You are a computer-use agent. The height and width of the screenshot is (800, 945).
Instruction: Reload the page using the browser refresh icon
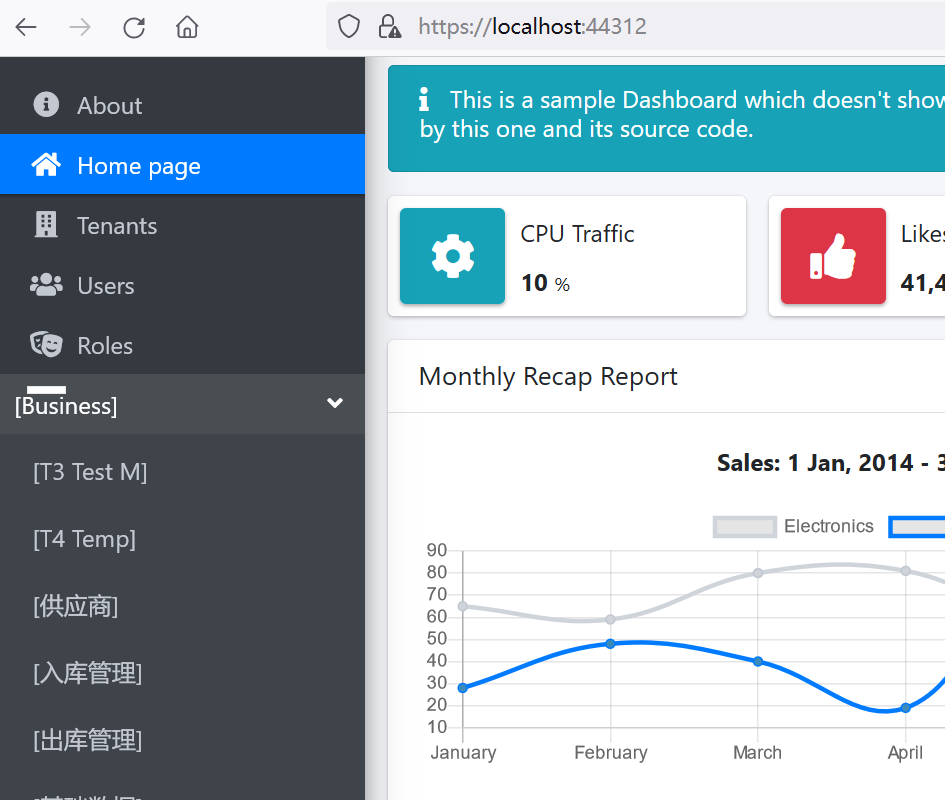(133, 27)
